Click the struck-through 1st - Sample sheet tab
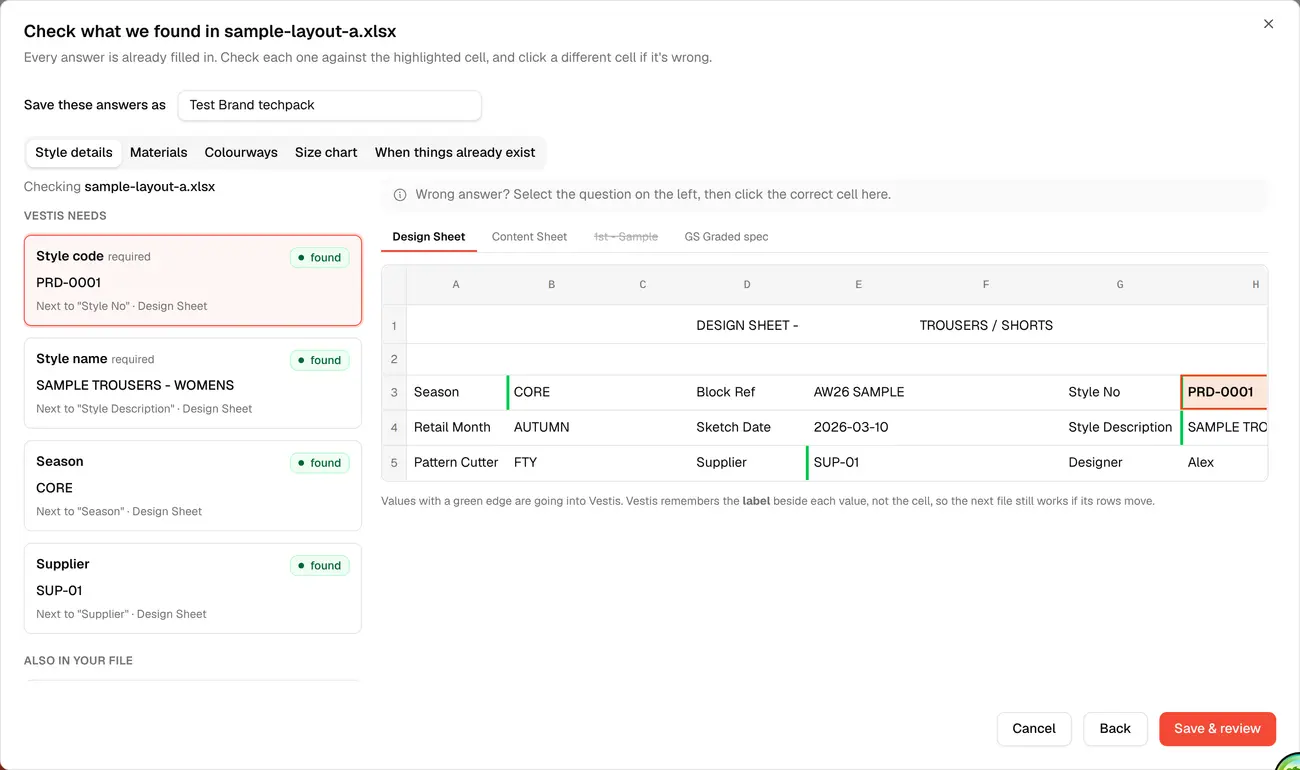 (626, 237)
